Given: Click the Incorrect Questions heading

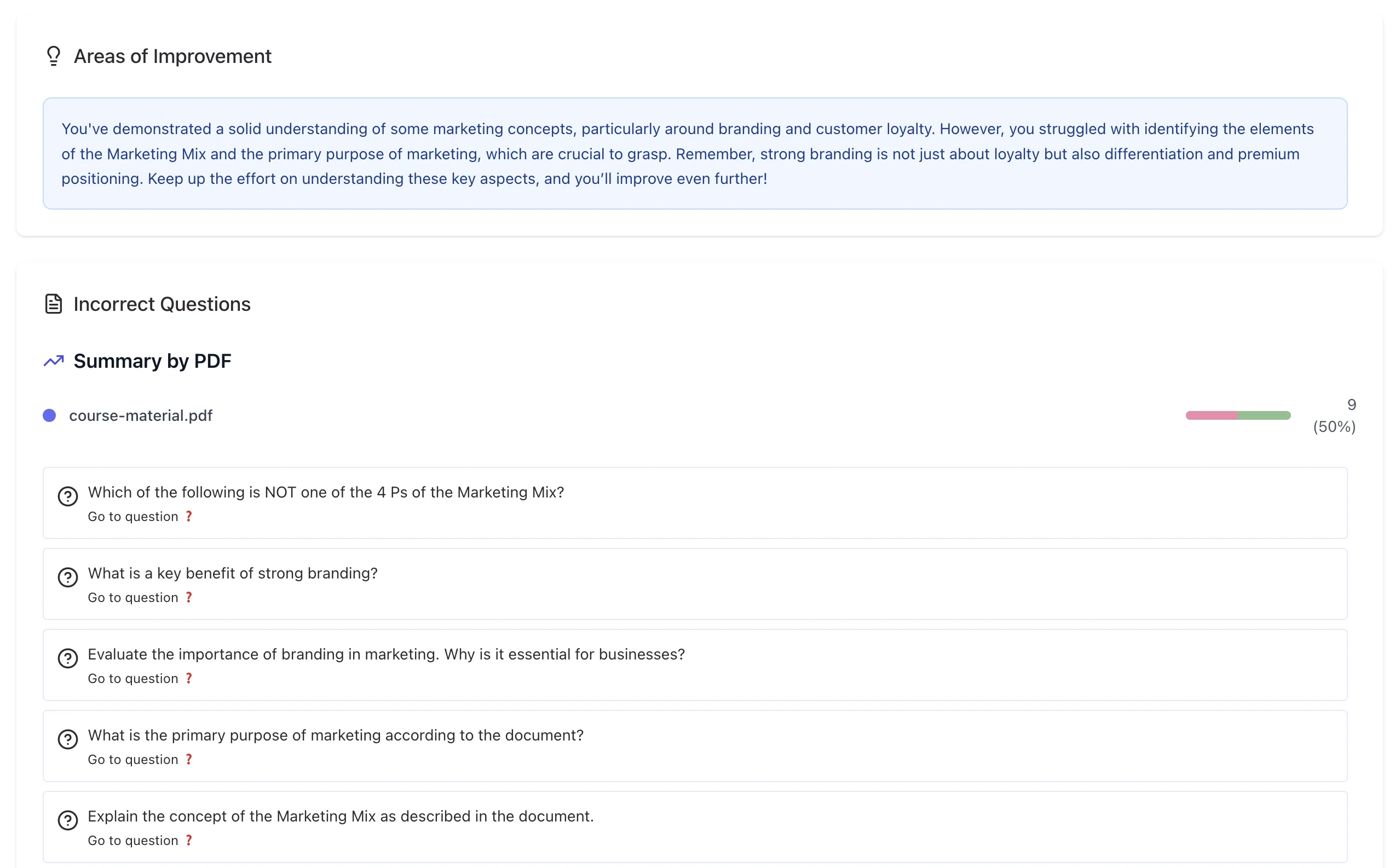Looking at the screenshot, I should pos(162,304).
